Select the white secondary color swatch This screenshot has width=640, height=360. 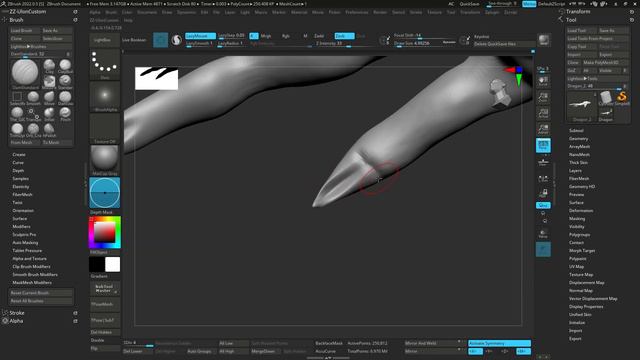pos(113,264)
